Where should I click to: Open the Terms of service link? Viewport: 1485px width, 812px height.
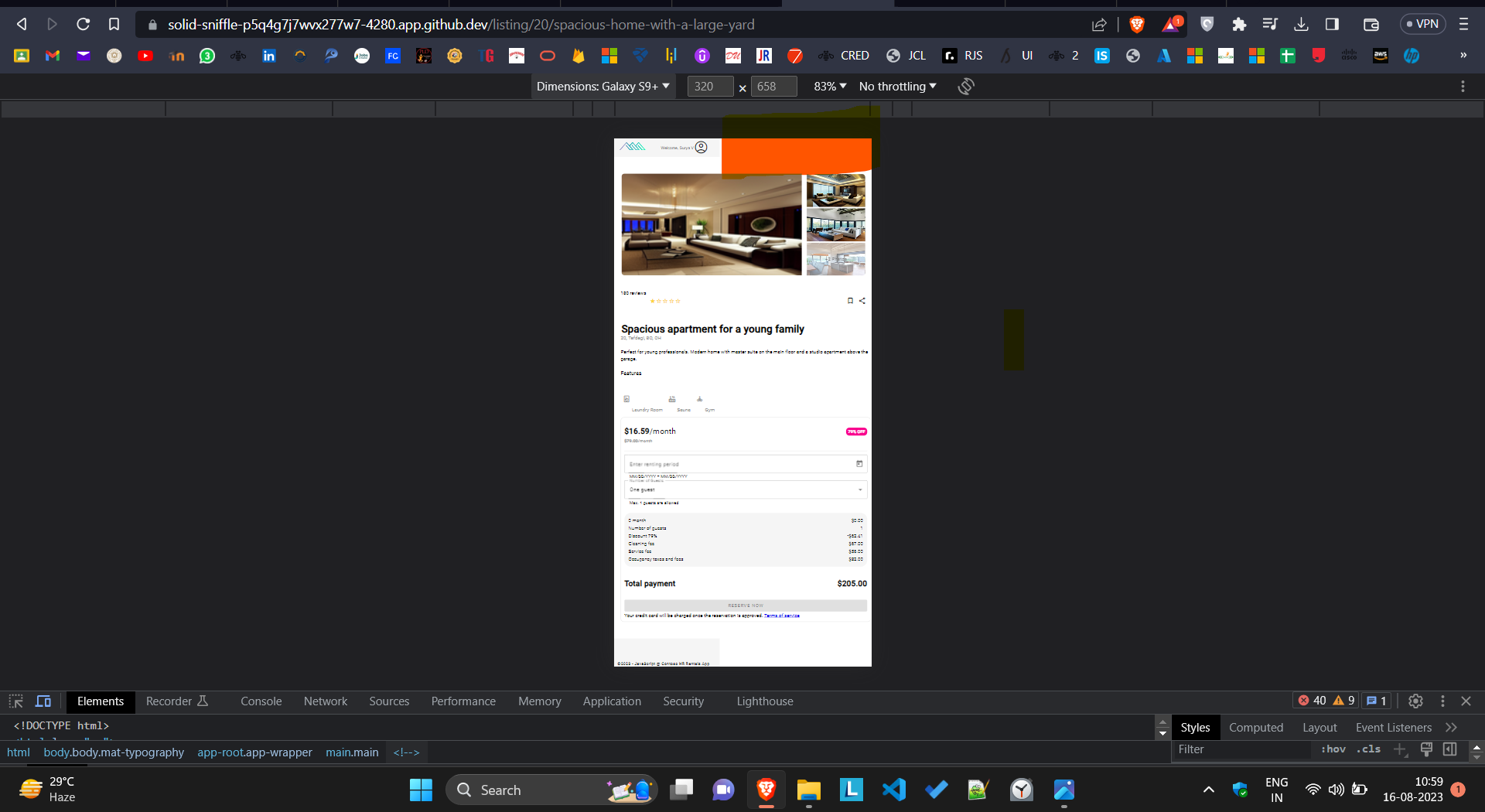coord(781,616)
